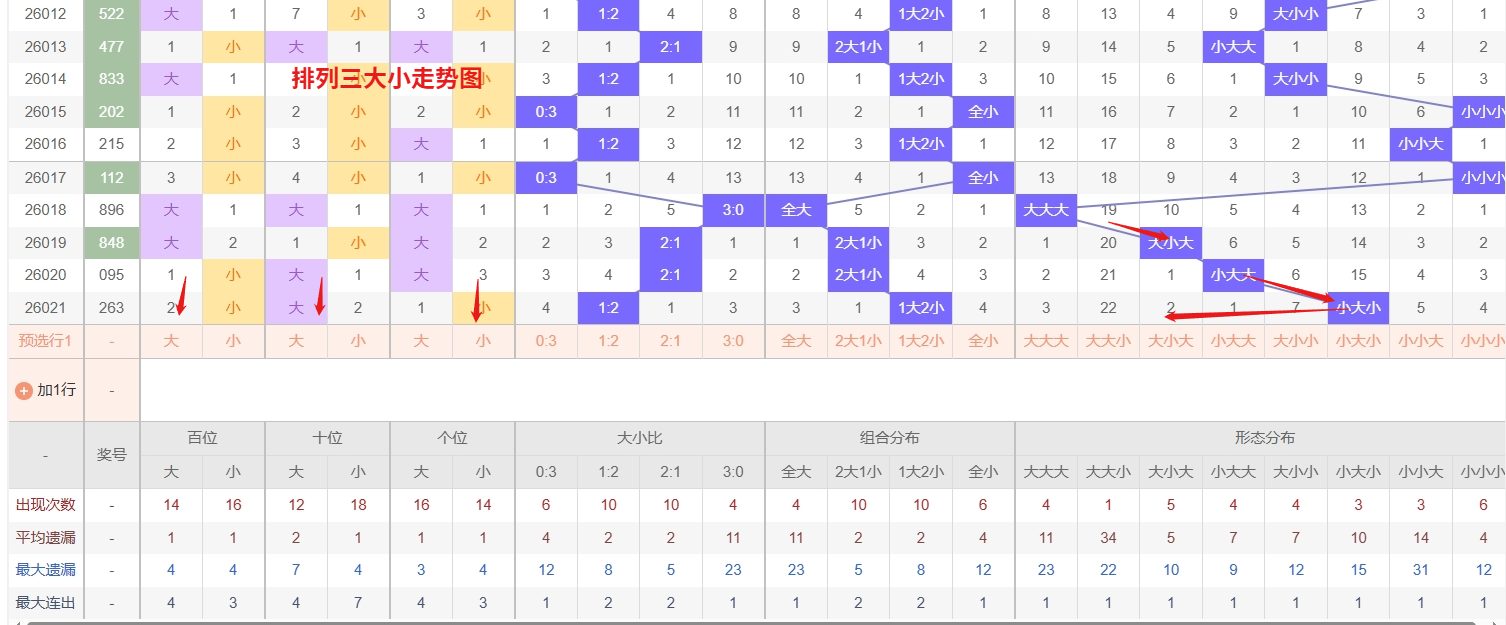Select 3:0 in the 预选行1 row
This screenshot has height=625, width=1506.
[733, 341]
